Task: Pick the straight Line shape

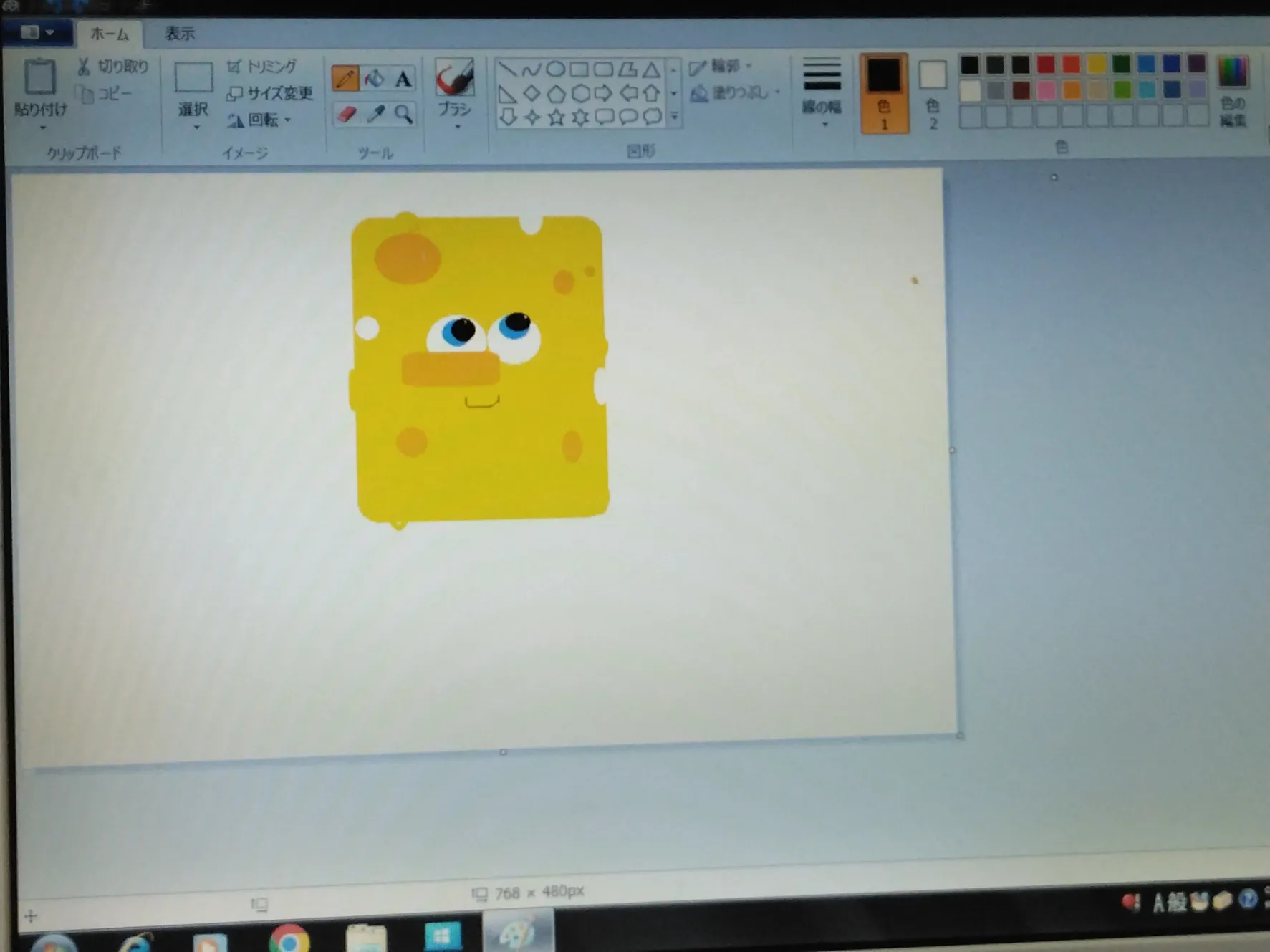Action: pyautogui.click(x=507, y=69)
